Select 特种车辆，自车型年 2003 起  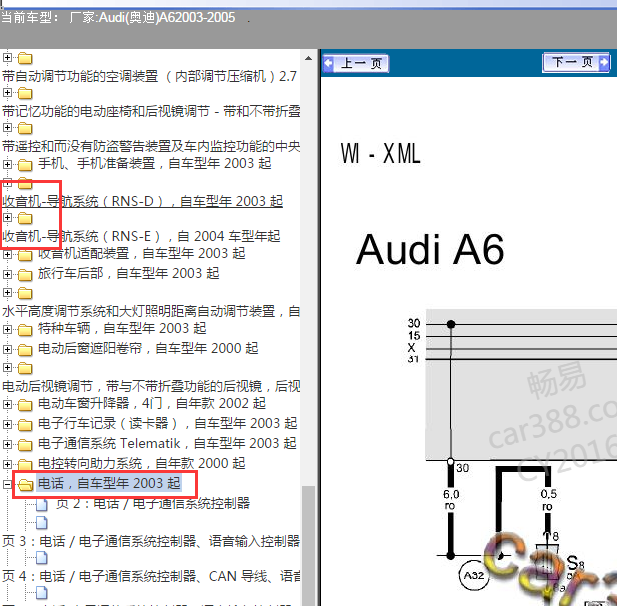point(122,328)
